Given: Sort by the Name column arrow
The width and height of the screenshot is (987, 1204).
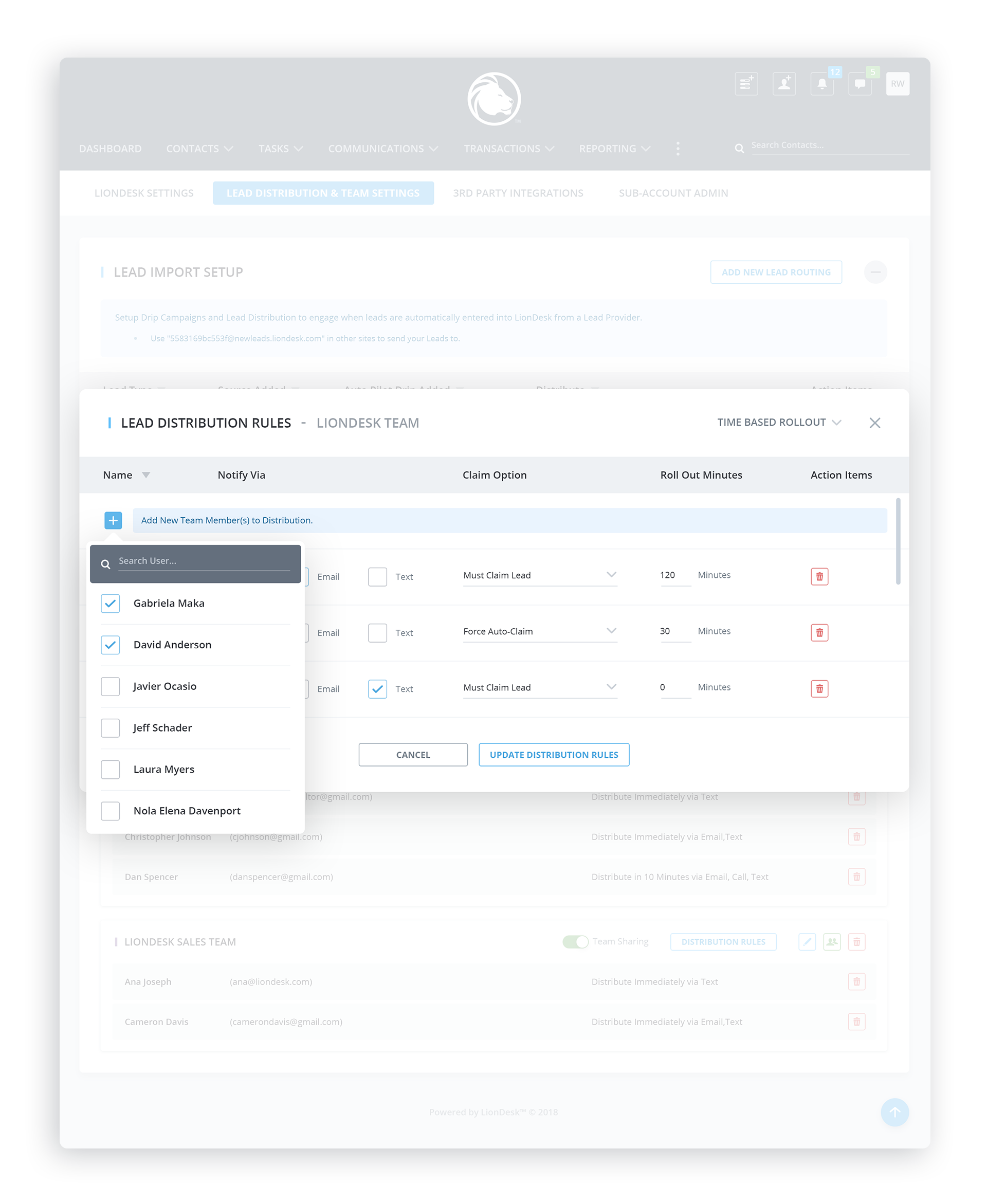Looking at the screenshot, I should pos(145,475).
